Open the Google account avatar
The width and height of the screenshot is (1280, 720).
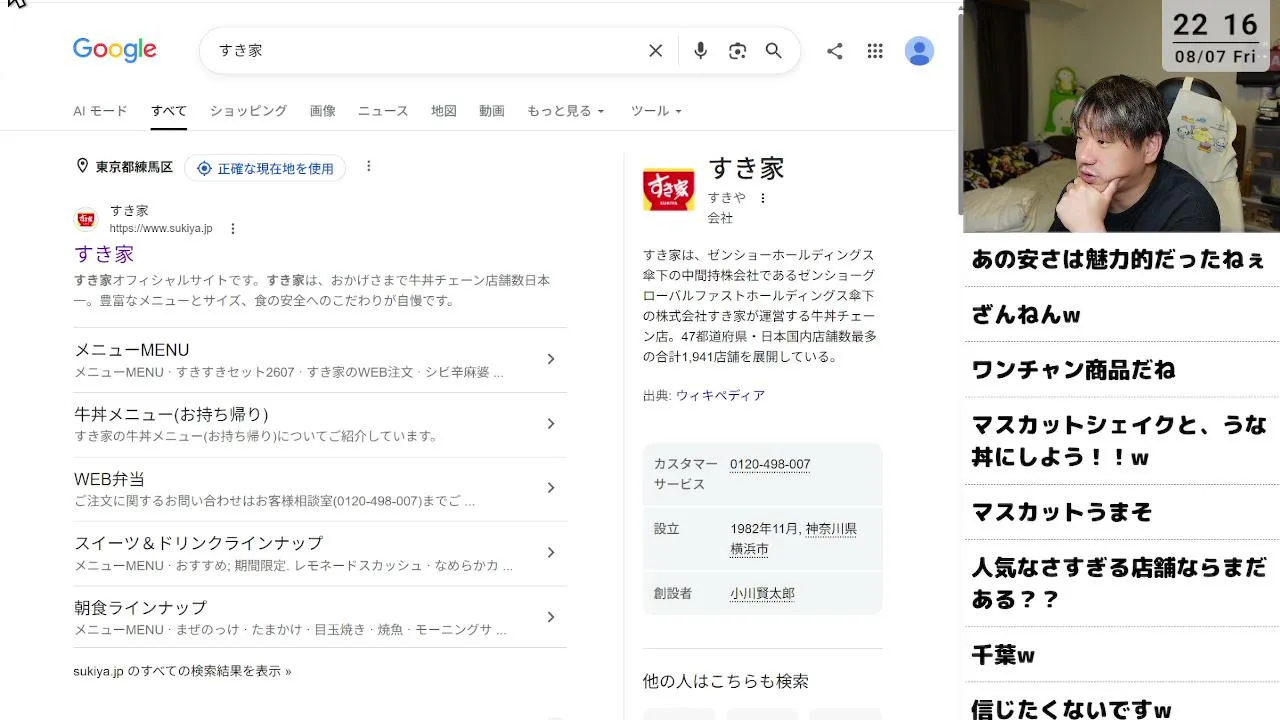(919, 51)
